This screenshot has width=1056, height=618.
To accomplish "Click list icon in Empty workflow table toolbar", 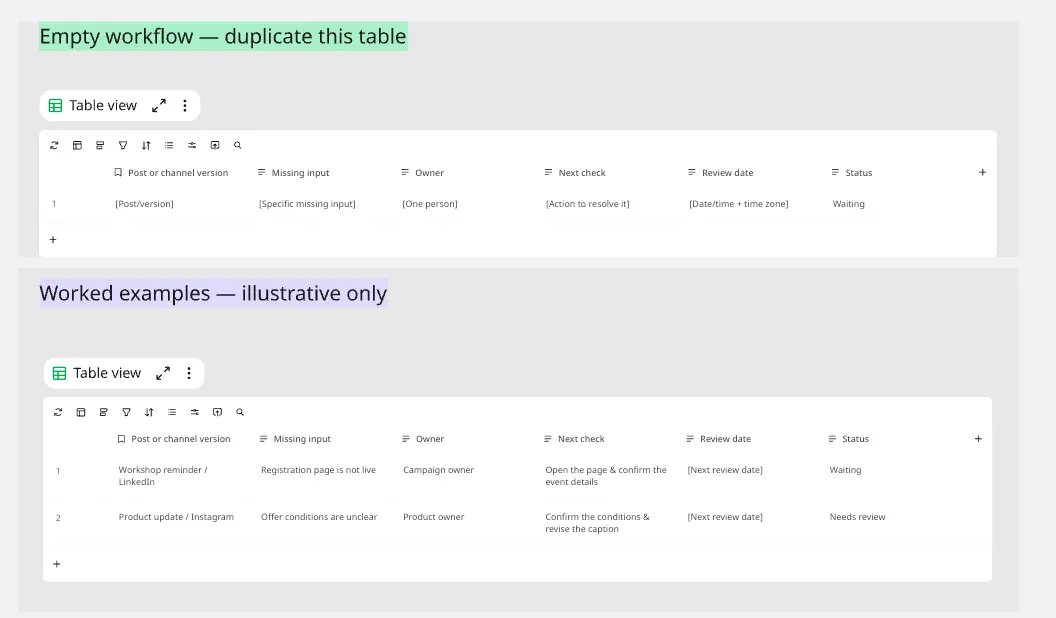I will coord(169,145).
